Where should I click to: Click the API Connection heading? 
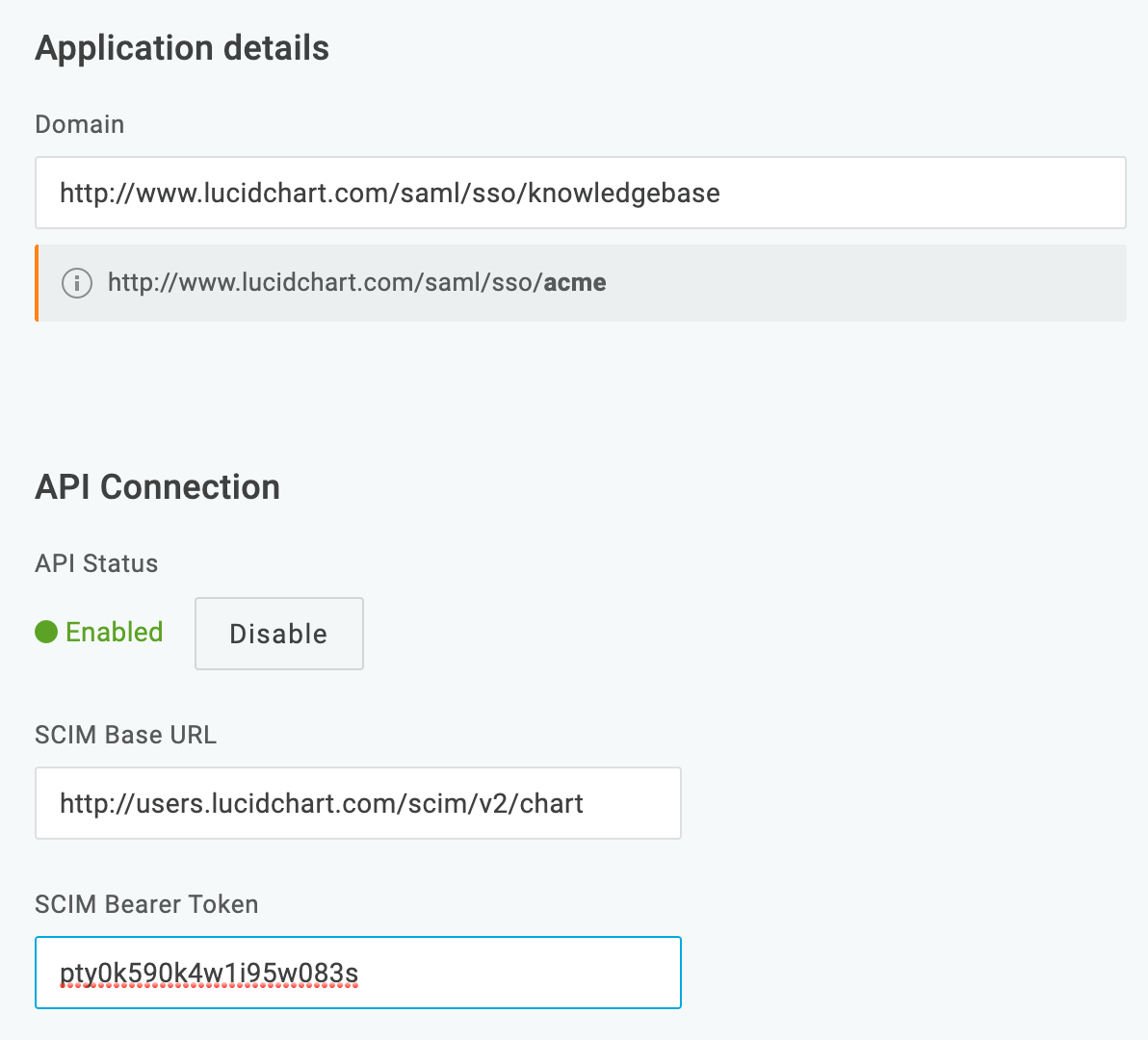(x=157, y=487)
